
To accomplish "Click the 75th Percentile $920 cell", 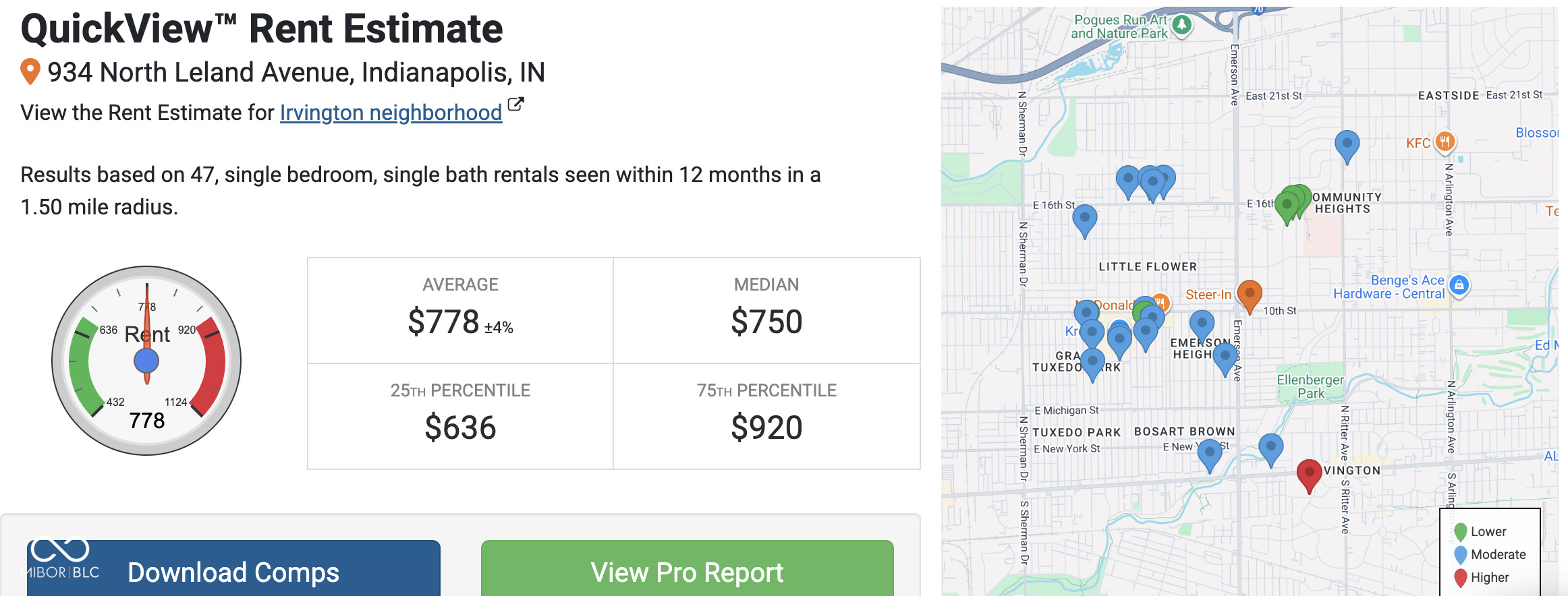I will coord(766,417).
